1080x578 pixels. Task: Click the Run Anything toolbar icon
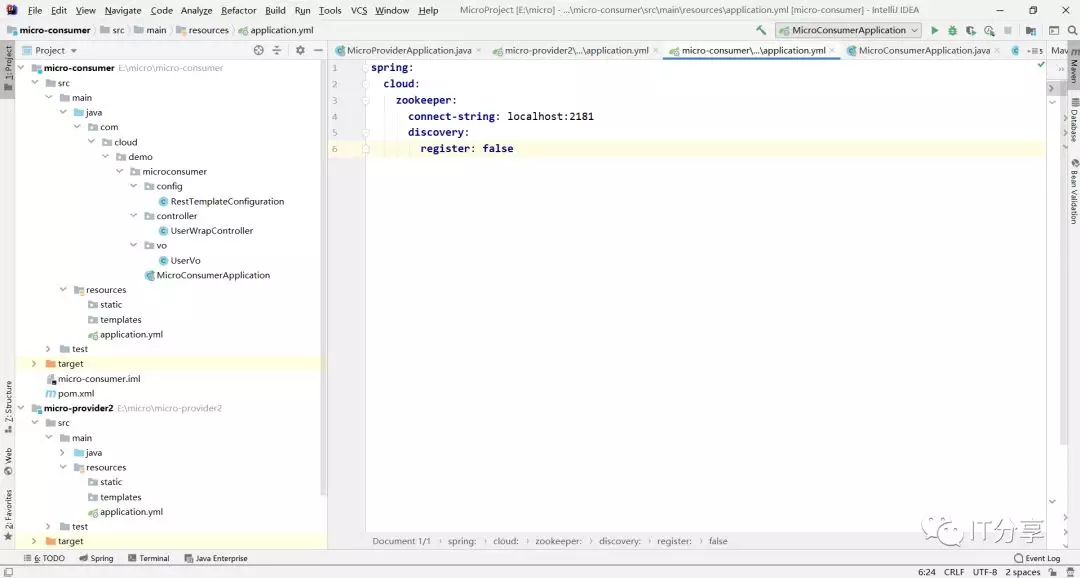coord(1054,30)
